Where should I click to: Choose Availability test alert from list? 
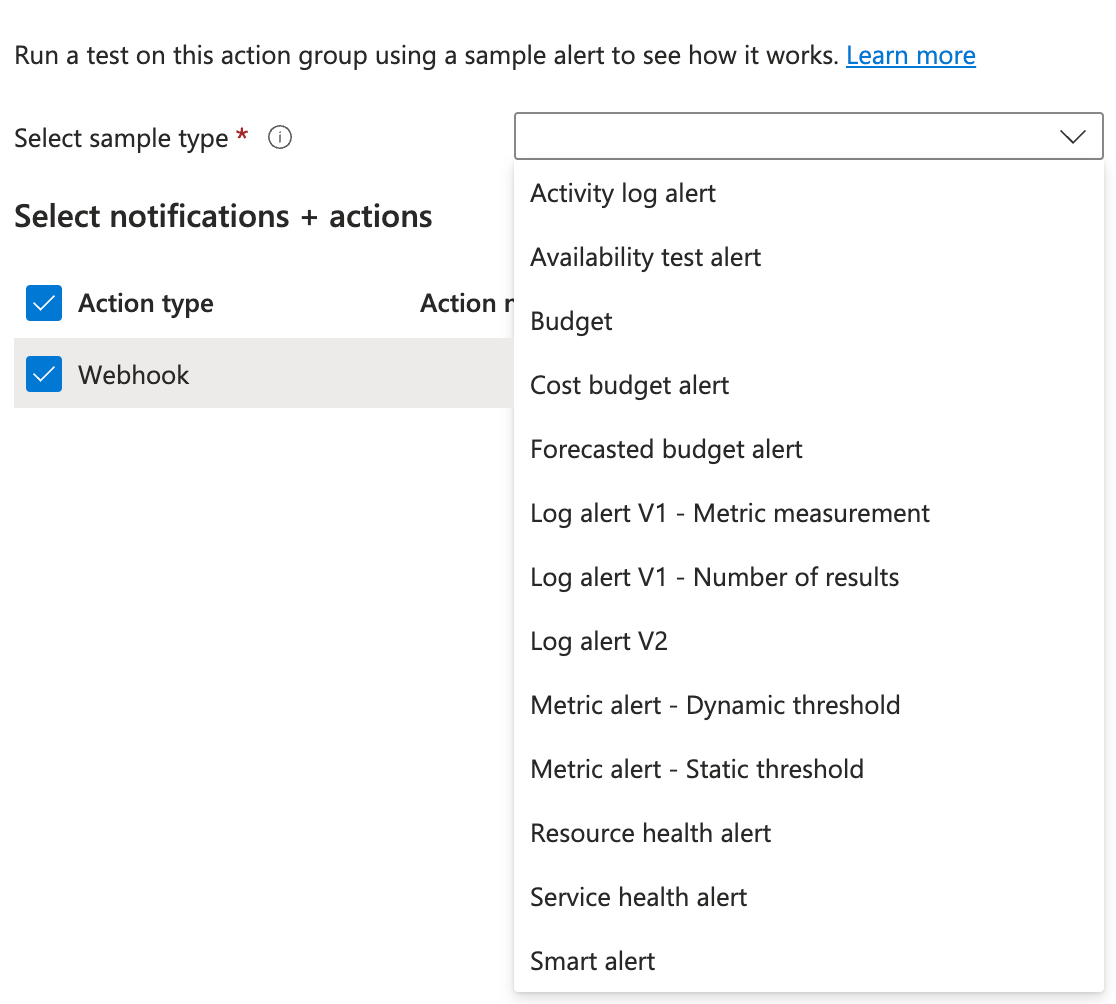[x=645, y=257]
